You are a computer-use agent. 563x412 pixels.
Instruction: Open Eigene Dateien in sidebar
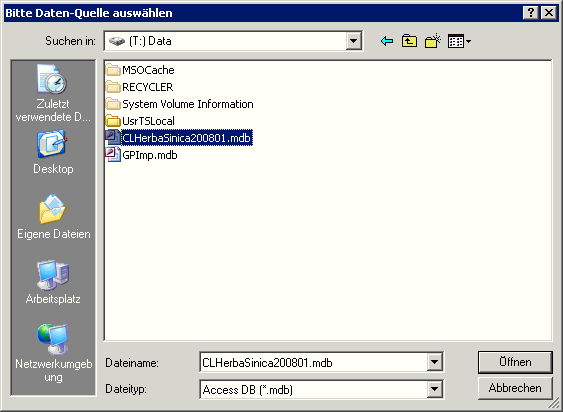tap(53, 217)
